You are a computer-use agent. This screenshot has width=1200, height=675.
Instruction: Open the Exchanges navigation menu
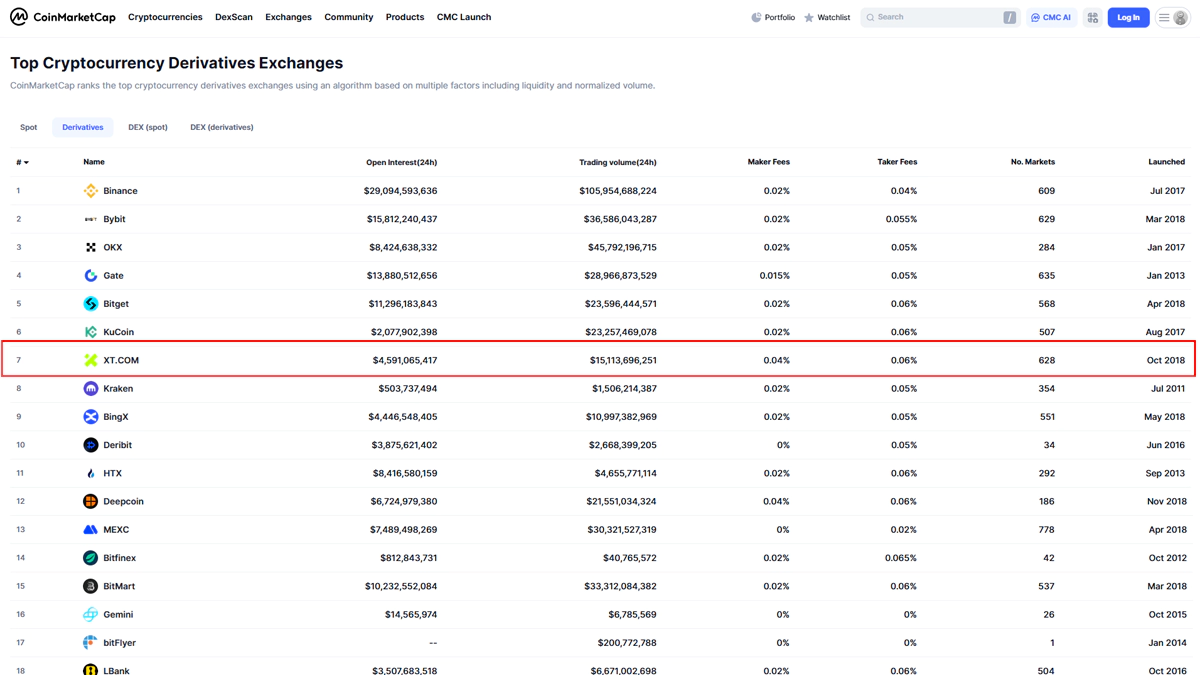(x=288, y=17)
